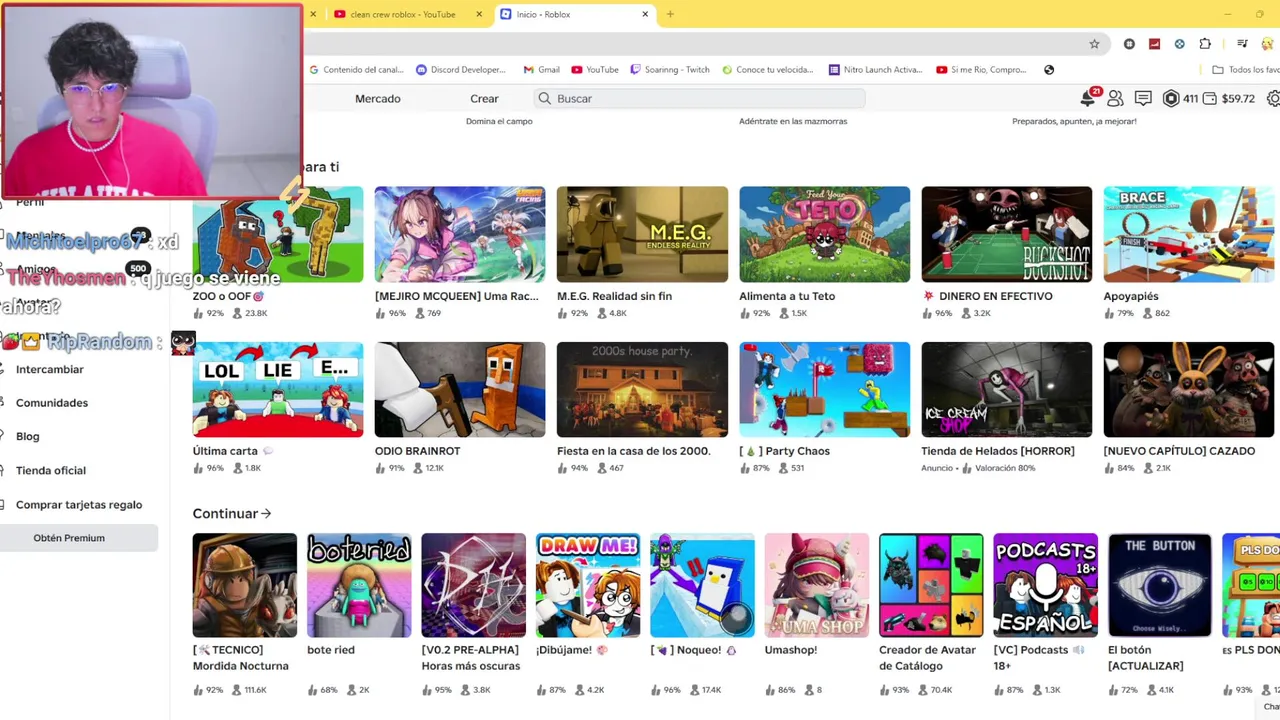Open the Roblox notifications bell

[1088, 98]
